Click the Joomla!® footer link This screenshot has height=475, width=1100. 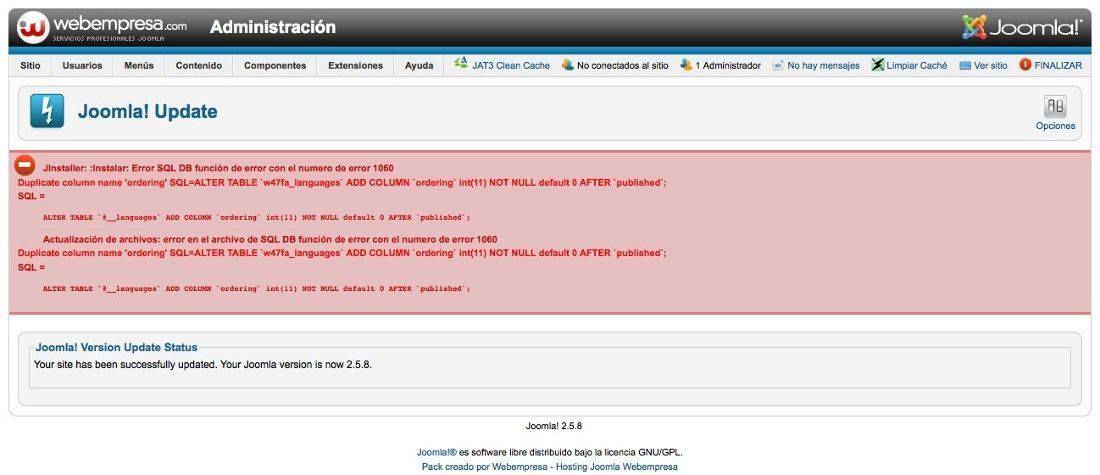pyautogui.click(x=436, y=453)
